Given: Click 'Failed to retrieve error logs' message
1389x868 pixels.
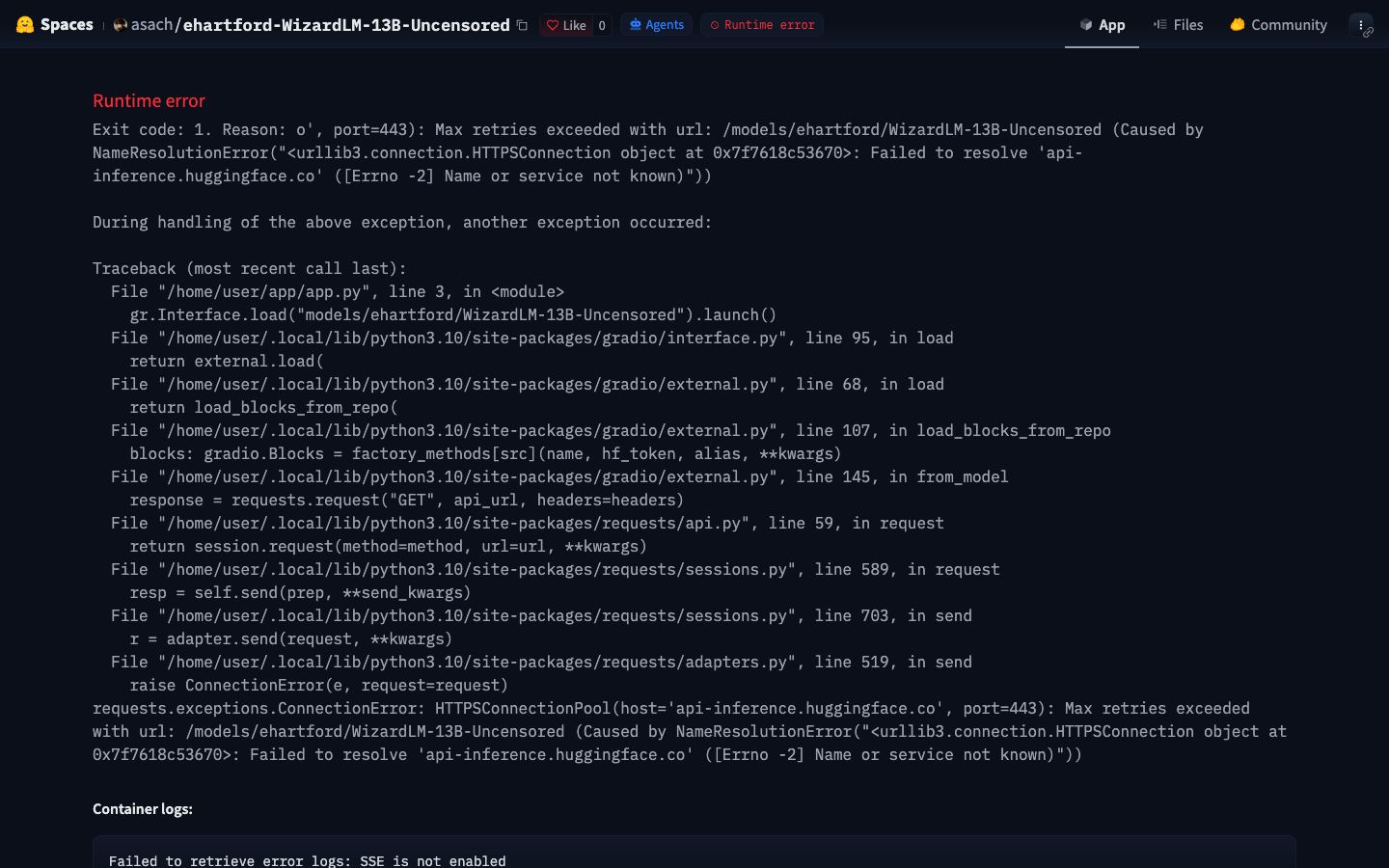Looking at the screenshot, I should 308,860.
